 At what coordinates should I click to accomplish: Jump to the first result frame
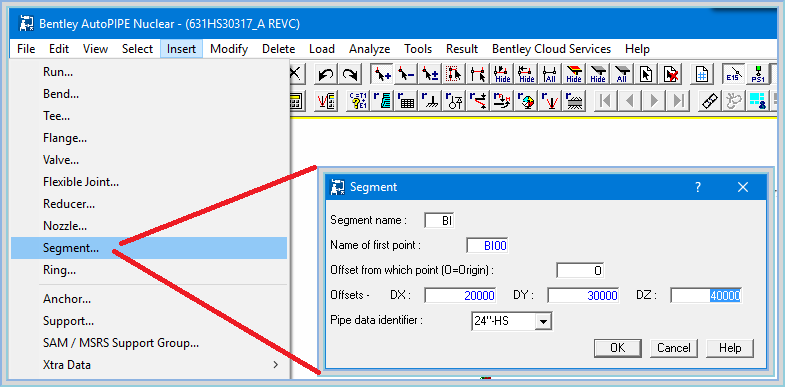(x=605, y=101)
